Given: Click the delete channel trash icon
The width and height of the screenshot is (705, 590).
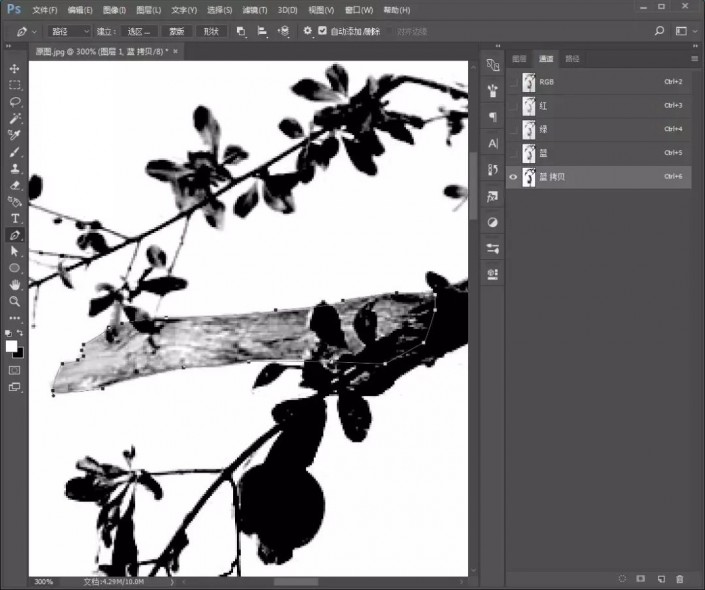Looking at the screenshot, I should (680, 579).
